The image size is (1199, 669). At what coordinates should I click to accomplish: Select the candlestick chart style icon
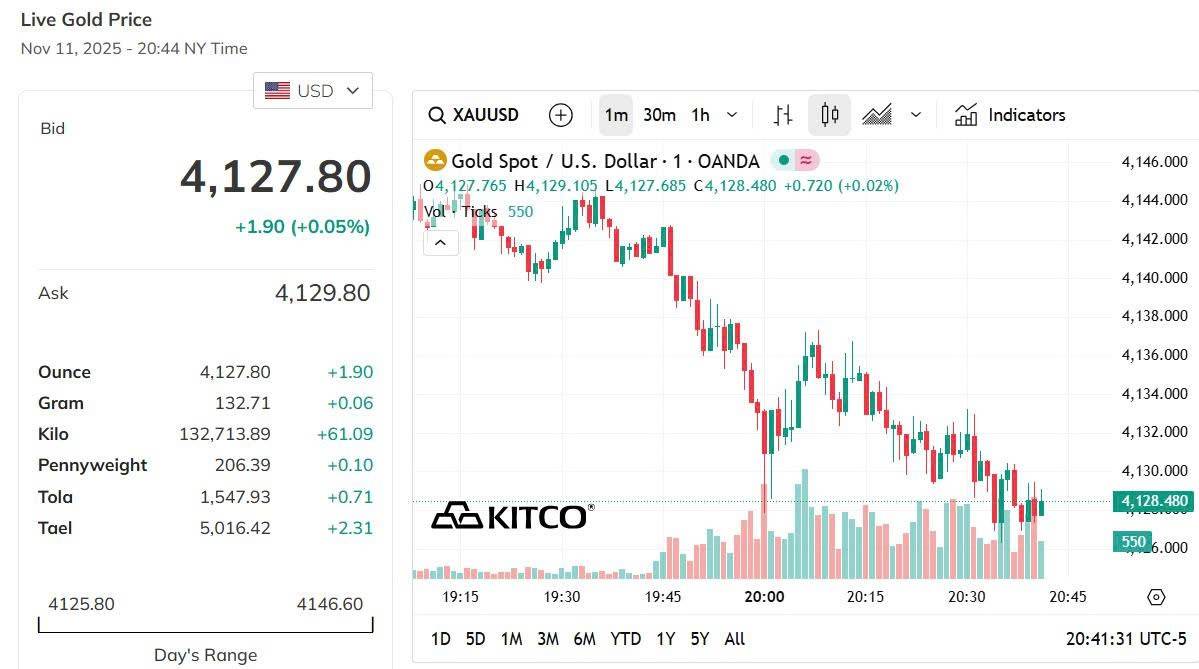point(828,115)
